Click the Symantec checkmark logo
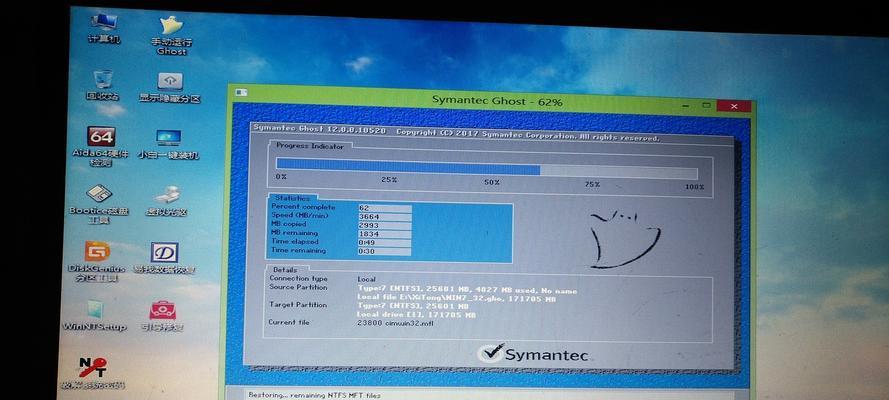This screenshot has width=889, height=400. [490, 352]
